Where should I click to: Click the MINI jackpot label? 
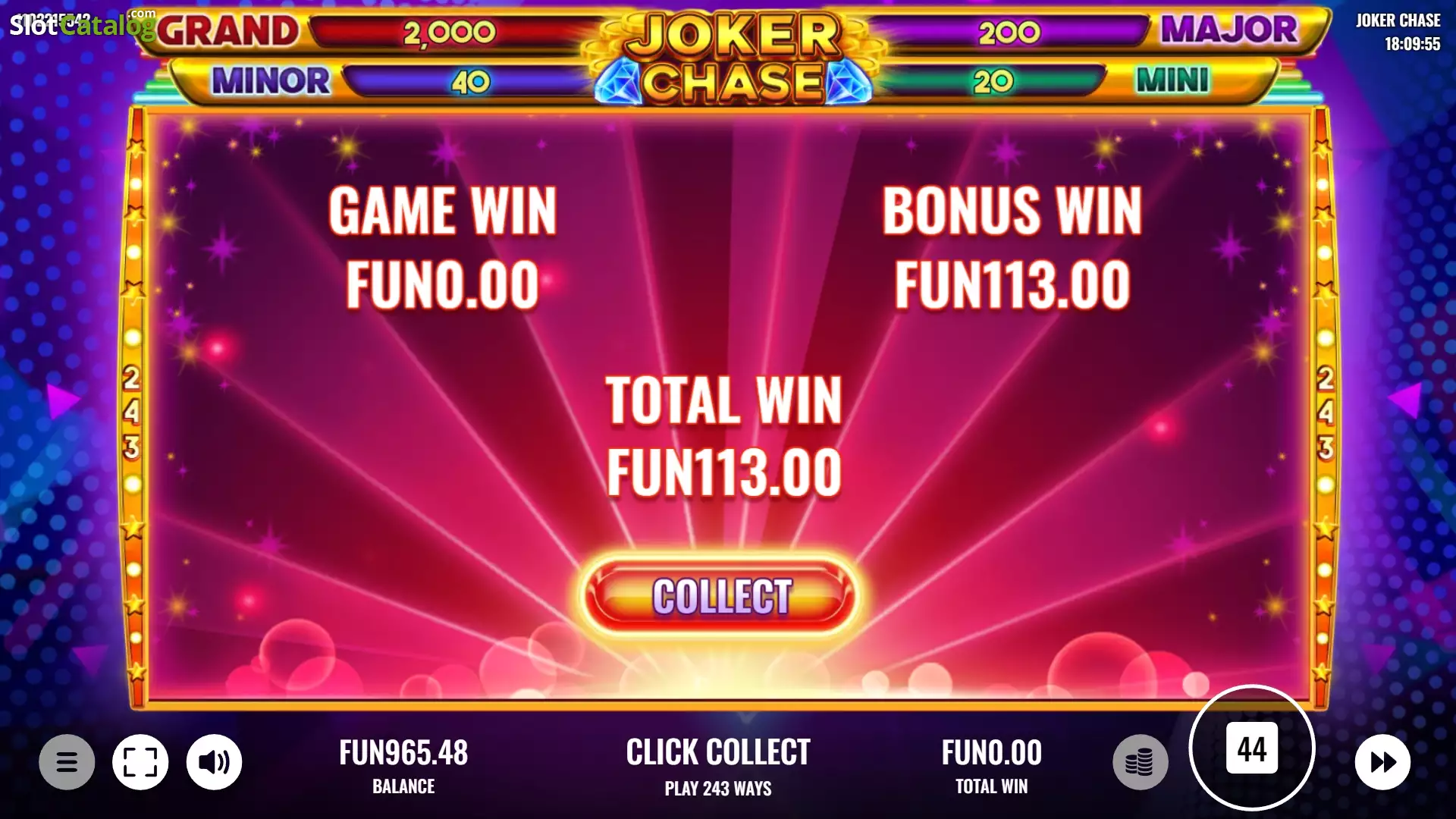1172,80
